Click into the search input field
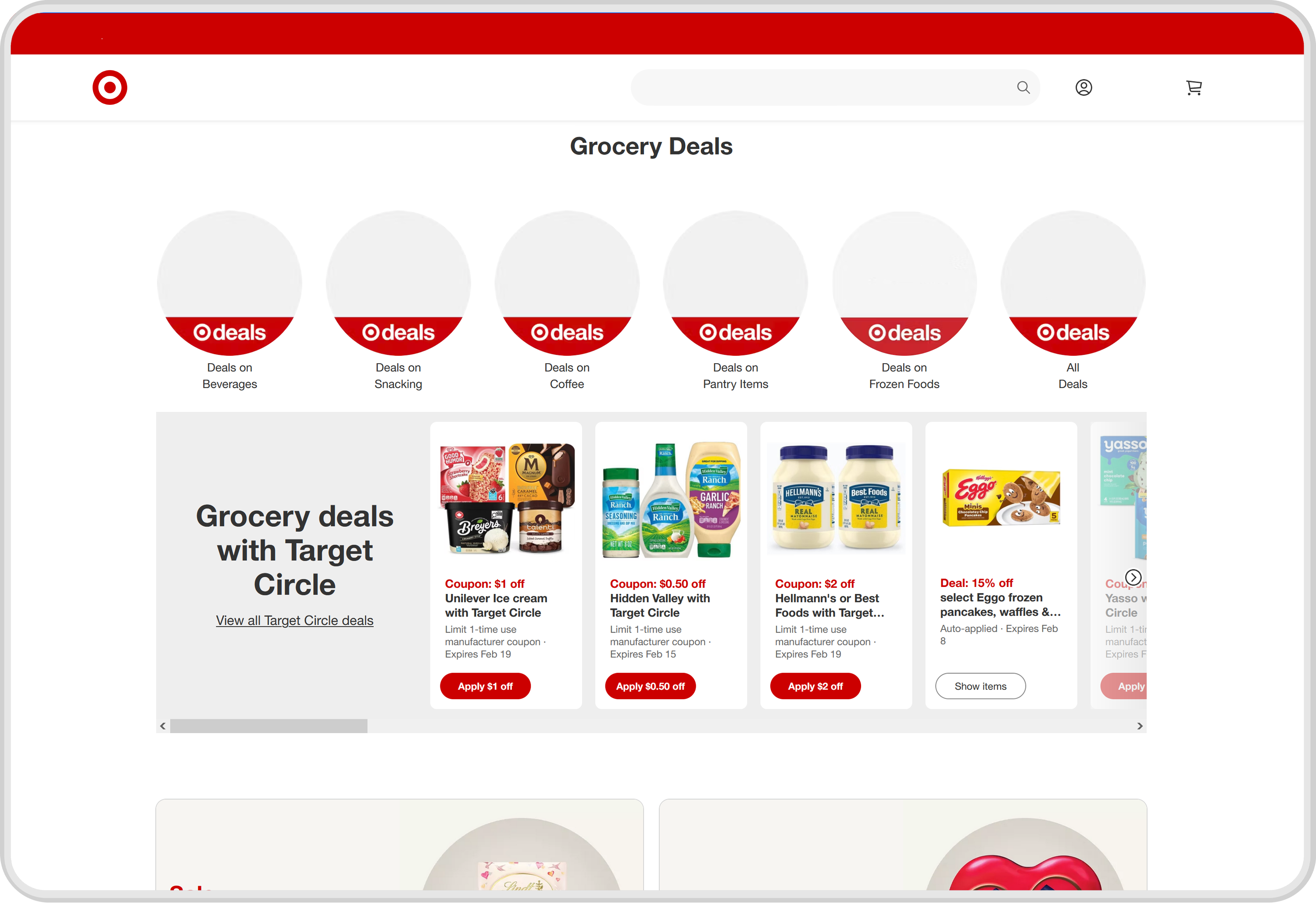Screen dimensions: 1316x905 [822, 87]
